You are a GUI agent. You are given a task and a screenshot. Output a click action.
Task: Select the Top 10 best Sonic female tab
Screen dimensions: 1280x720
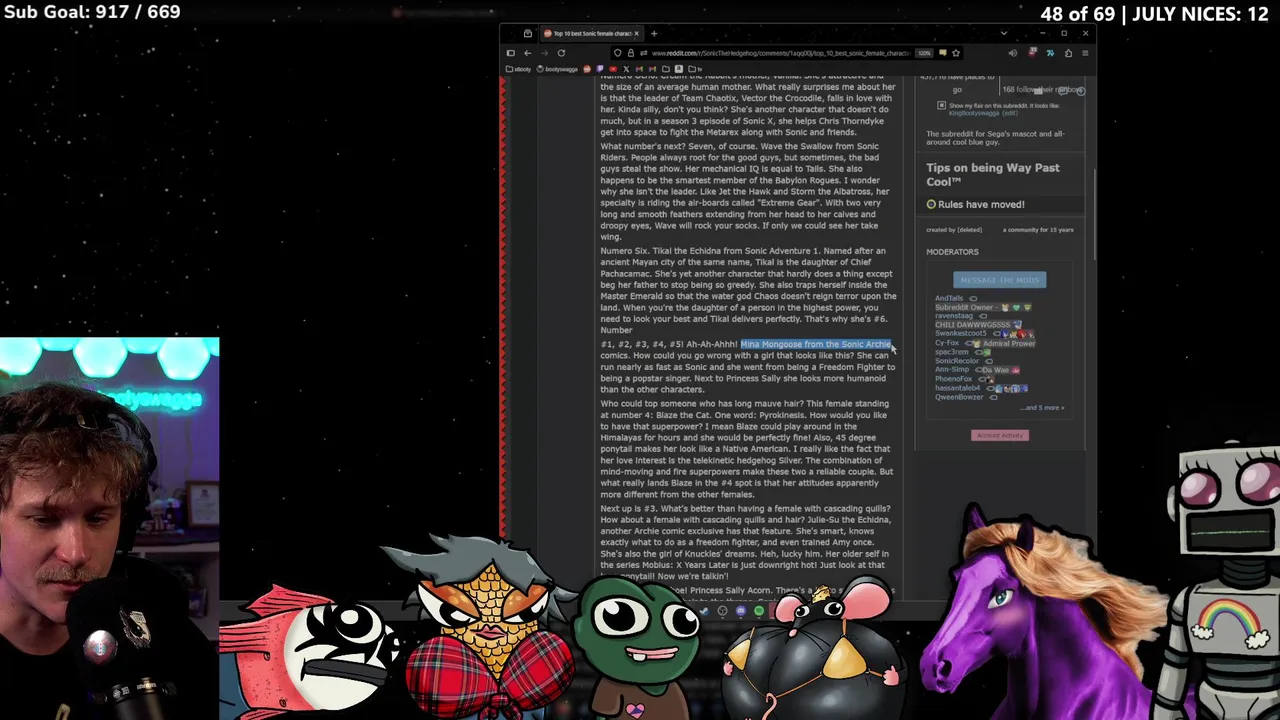[x=590, y=33]
